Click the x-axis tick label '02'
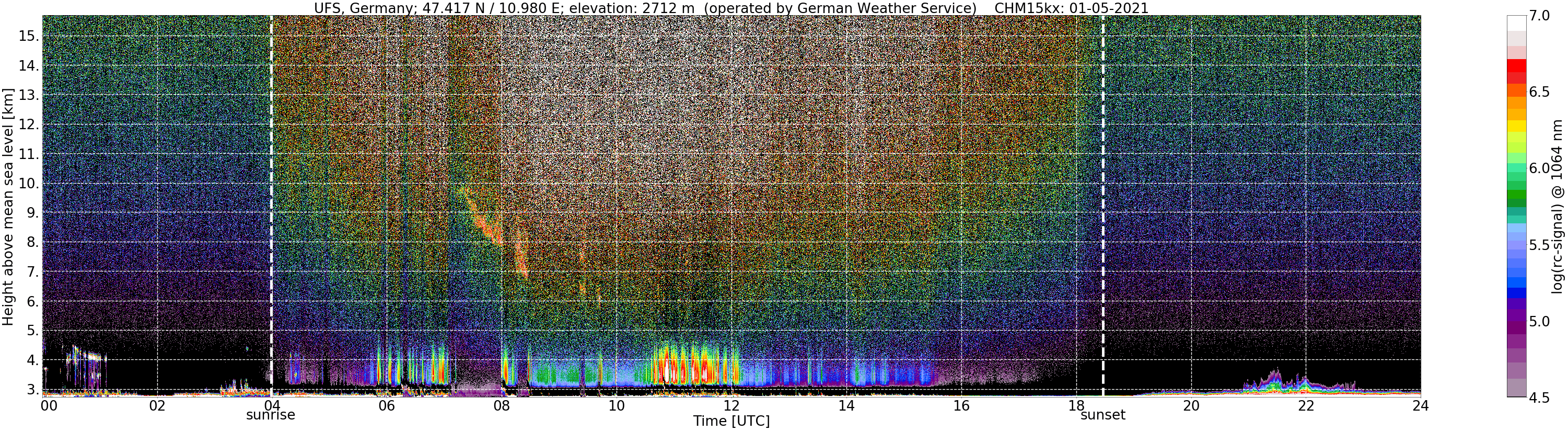The image size is (1568, 431). 157,405
